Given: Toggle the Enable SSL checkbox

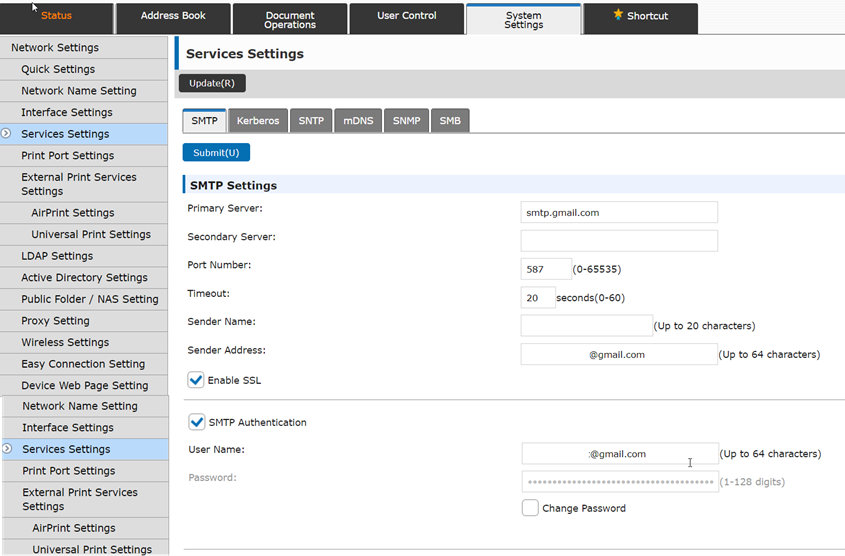Looking at the screenshot, I should (196, 380).
